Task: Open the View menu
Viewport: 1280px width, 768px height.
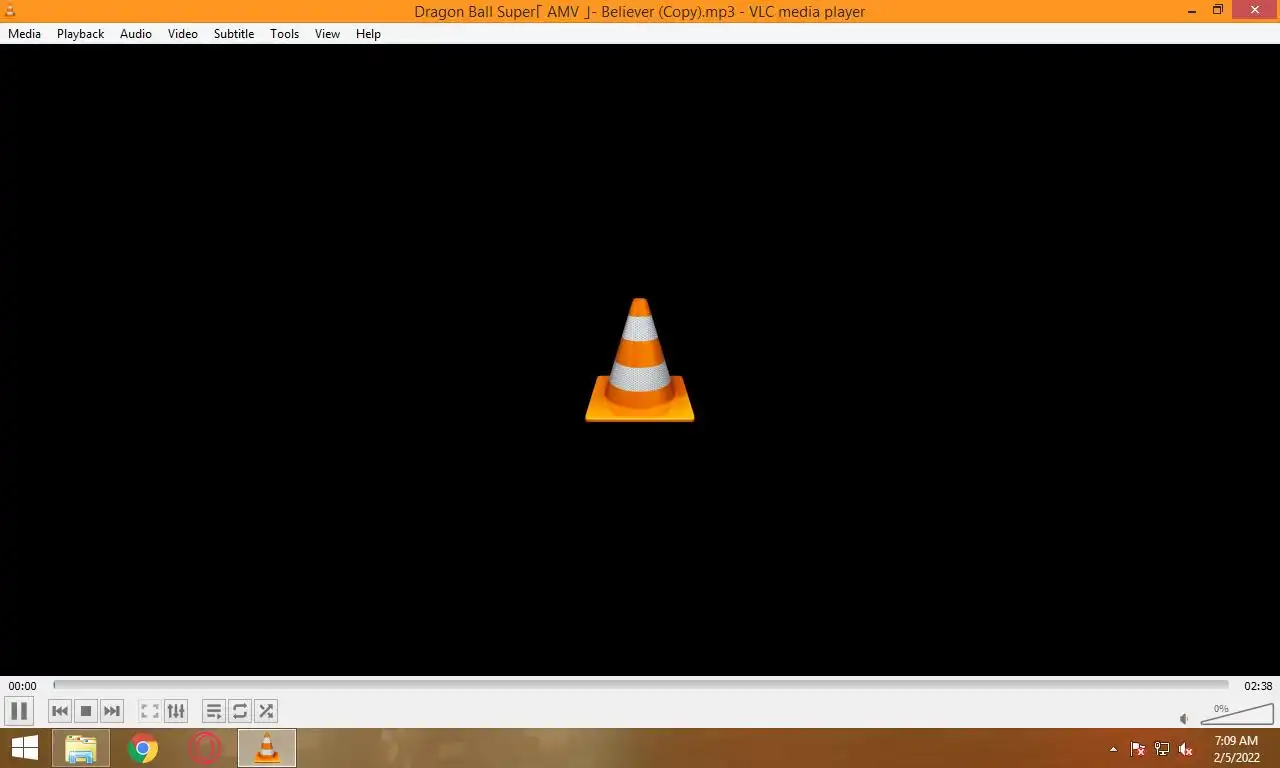Action: click(x=327, y=34)
